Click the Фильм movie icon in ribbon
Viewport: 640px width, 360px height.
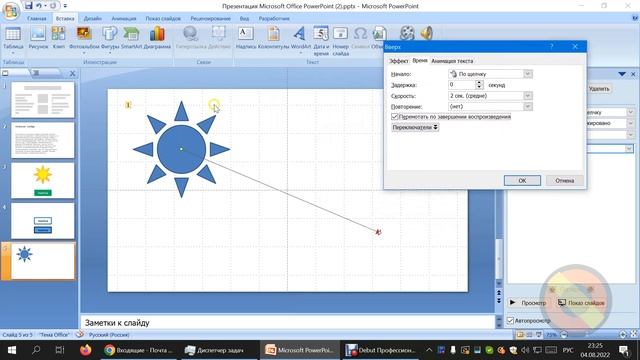(x=407, y=33)
